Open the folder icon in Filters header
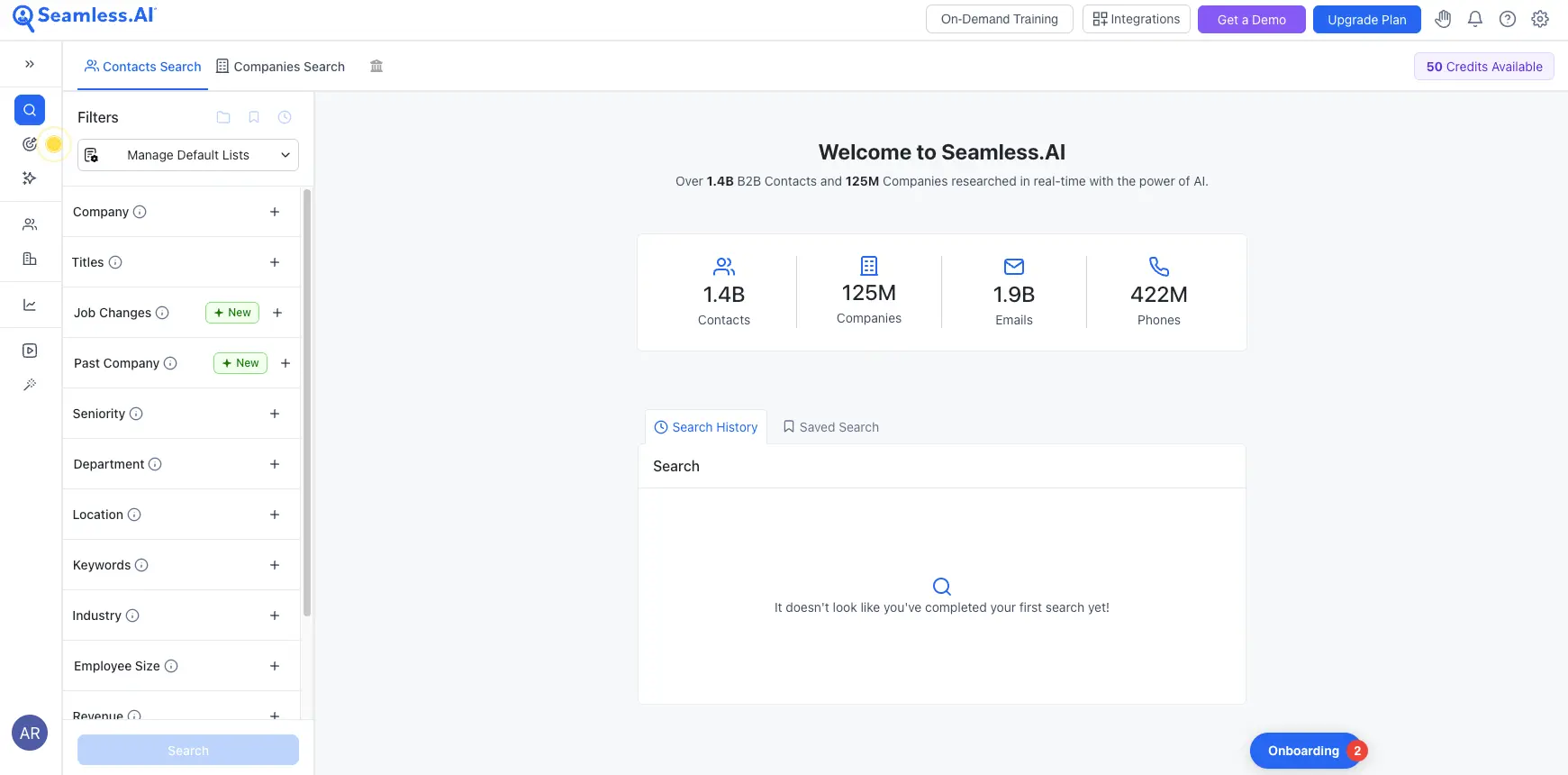The height and width of the screenshot is (775, 1568). [x=223, y=117]
